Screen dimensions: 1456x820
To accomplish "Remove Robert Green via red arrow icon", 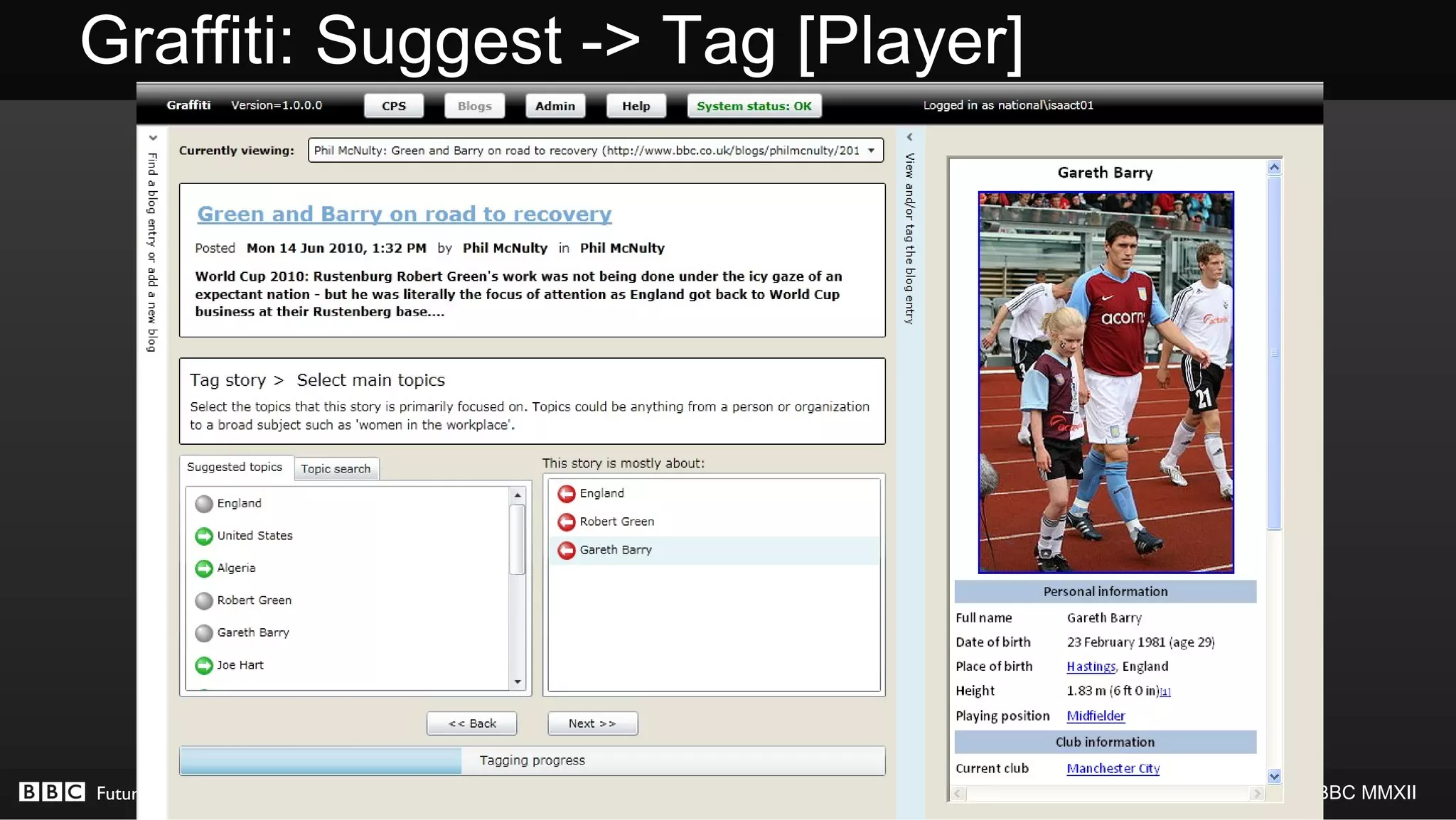I will coord(567,522).
